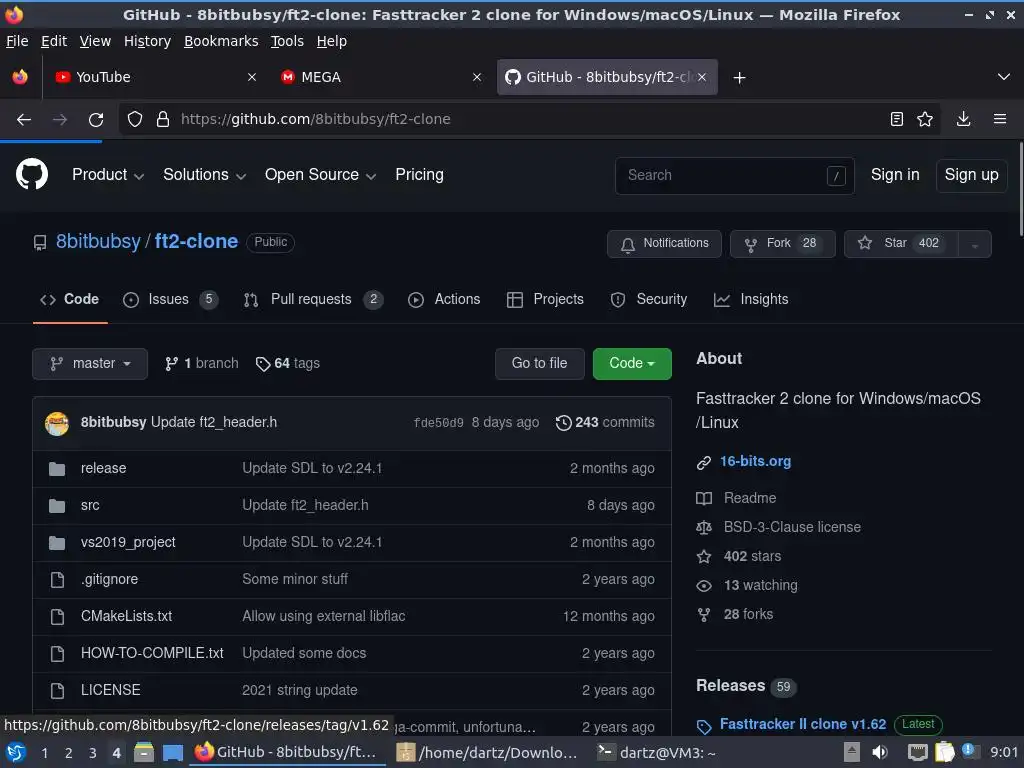Switch to the YouTube tab
Screen dimensions: 1024x768
[x=152, y=77]
